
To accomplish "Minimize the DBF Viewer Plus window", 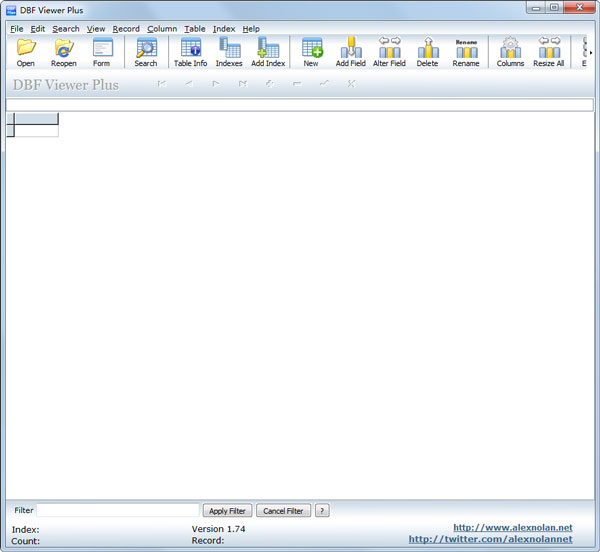I will (x=536, y=8).
